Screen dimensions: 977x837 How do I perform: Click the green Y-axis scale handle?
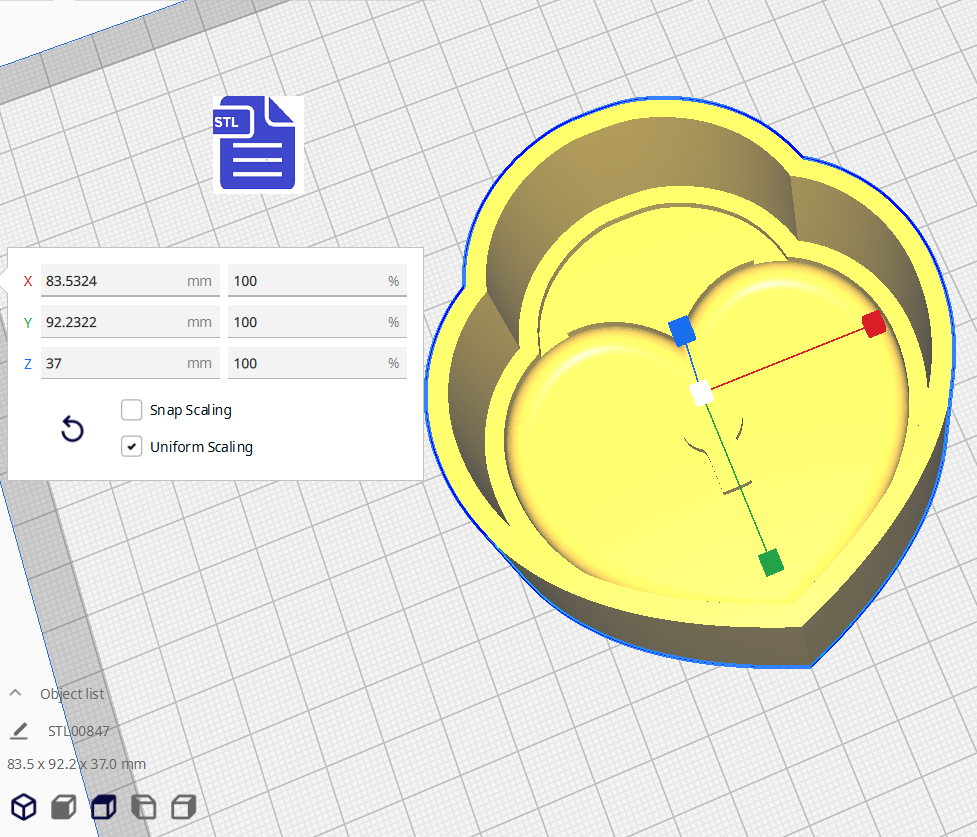(771, 563)
